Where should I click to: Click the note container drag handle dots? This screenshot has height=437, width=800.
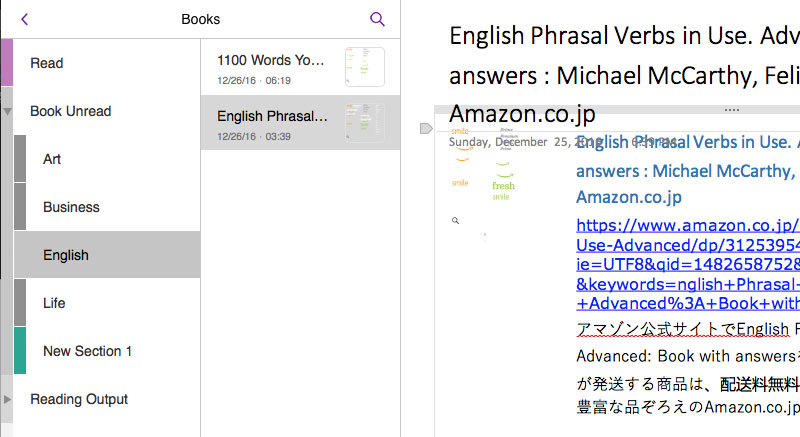(x=732, y=110)
